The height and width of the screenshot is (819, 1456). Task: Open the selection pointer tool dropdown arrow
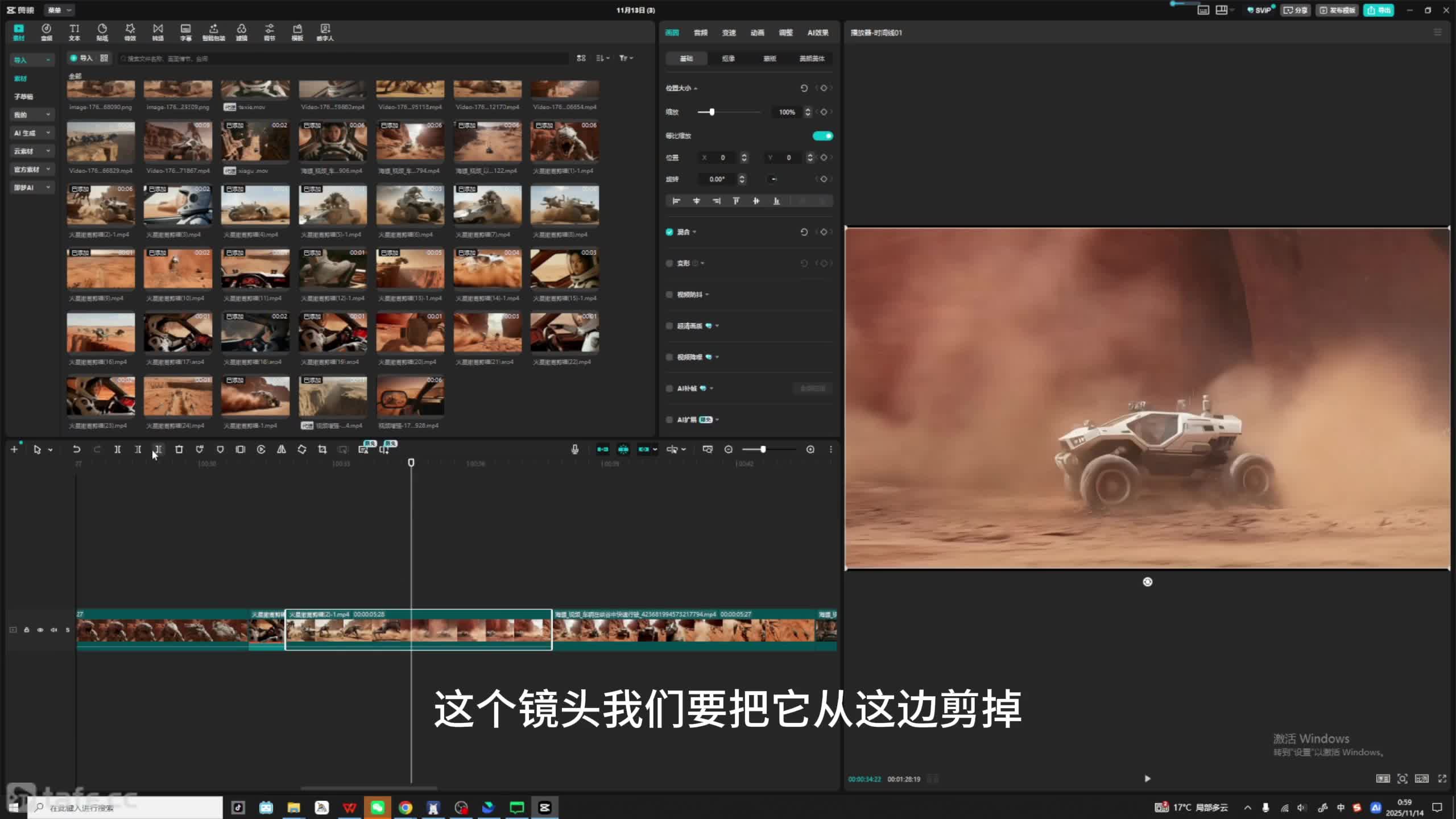tap(51, 450)
